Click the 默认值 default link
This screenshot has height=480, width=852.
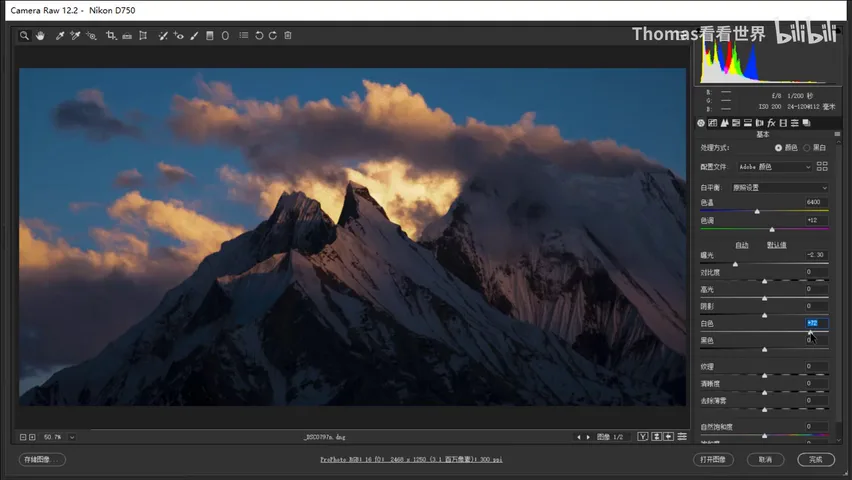pos(776,245)
